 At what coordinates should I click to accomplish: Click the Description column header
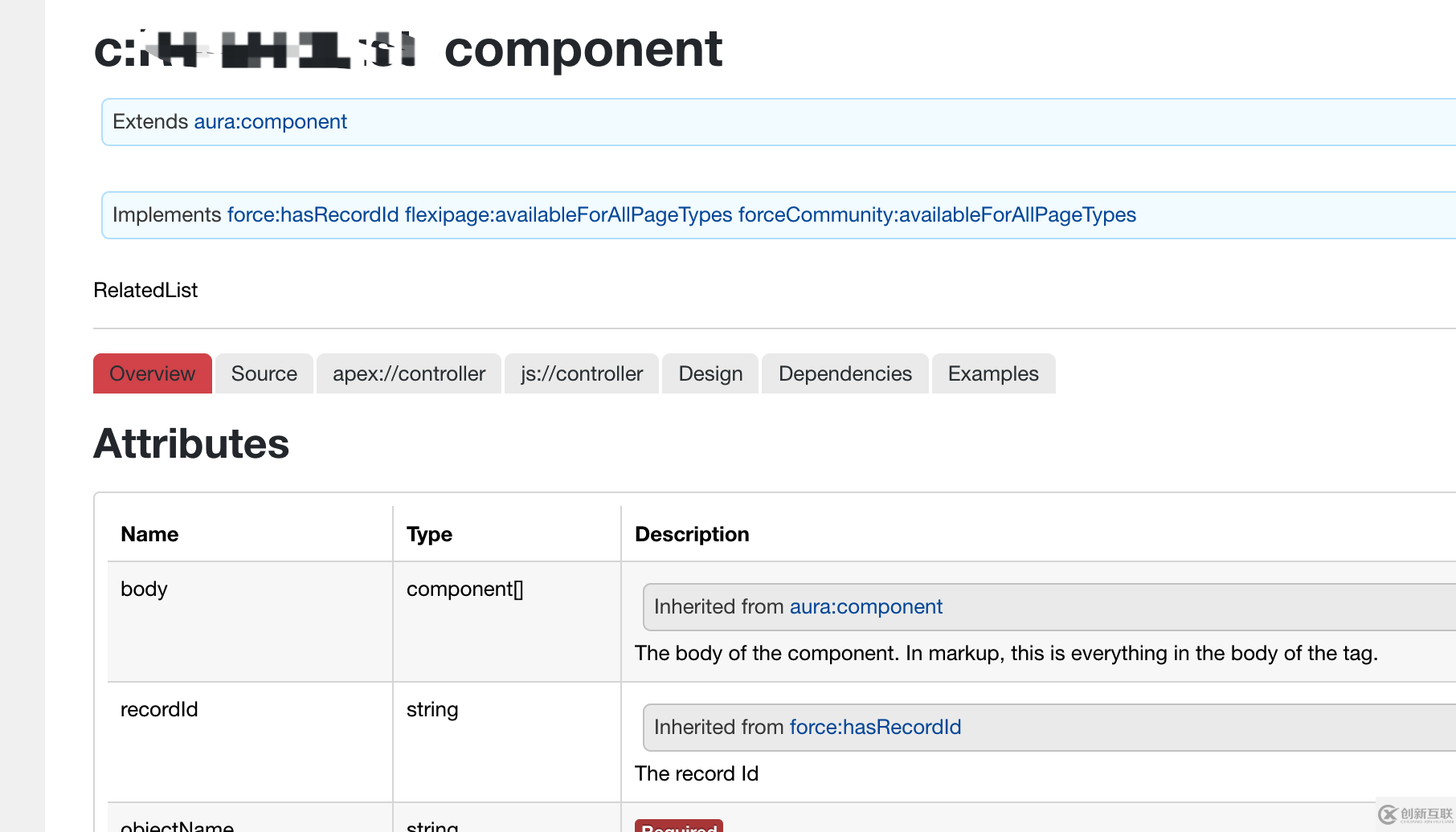click(x=692, y=534)
